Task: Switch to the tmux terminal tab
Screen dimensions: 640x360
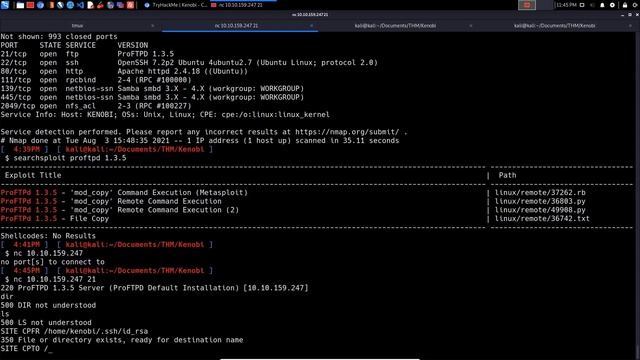Action: coord(77,26)
